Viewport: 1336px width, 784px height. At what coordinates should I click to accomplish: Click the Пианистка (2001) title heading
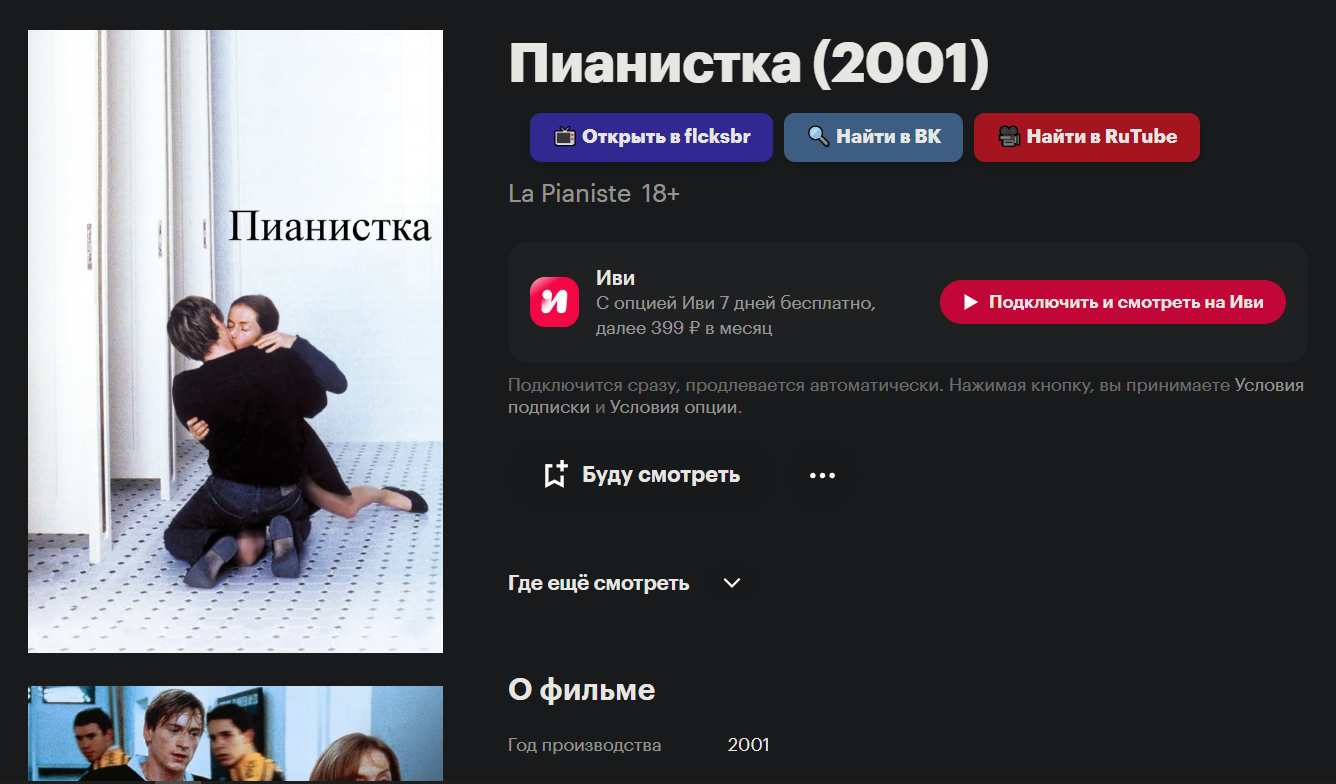pyautogui.click(x=749, y=64)
